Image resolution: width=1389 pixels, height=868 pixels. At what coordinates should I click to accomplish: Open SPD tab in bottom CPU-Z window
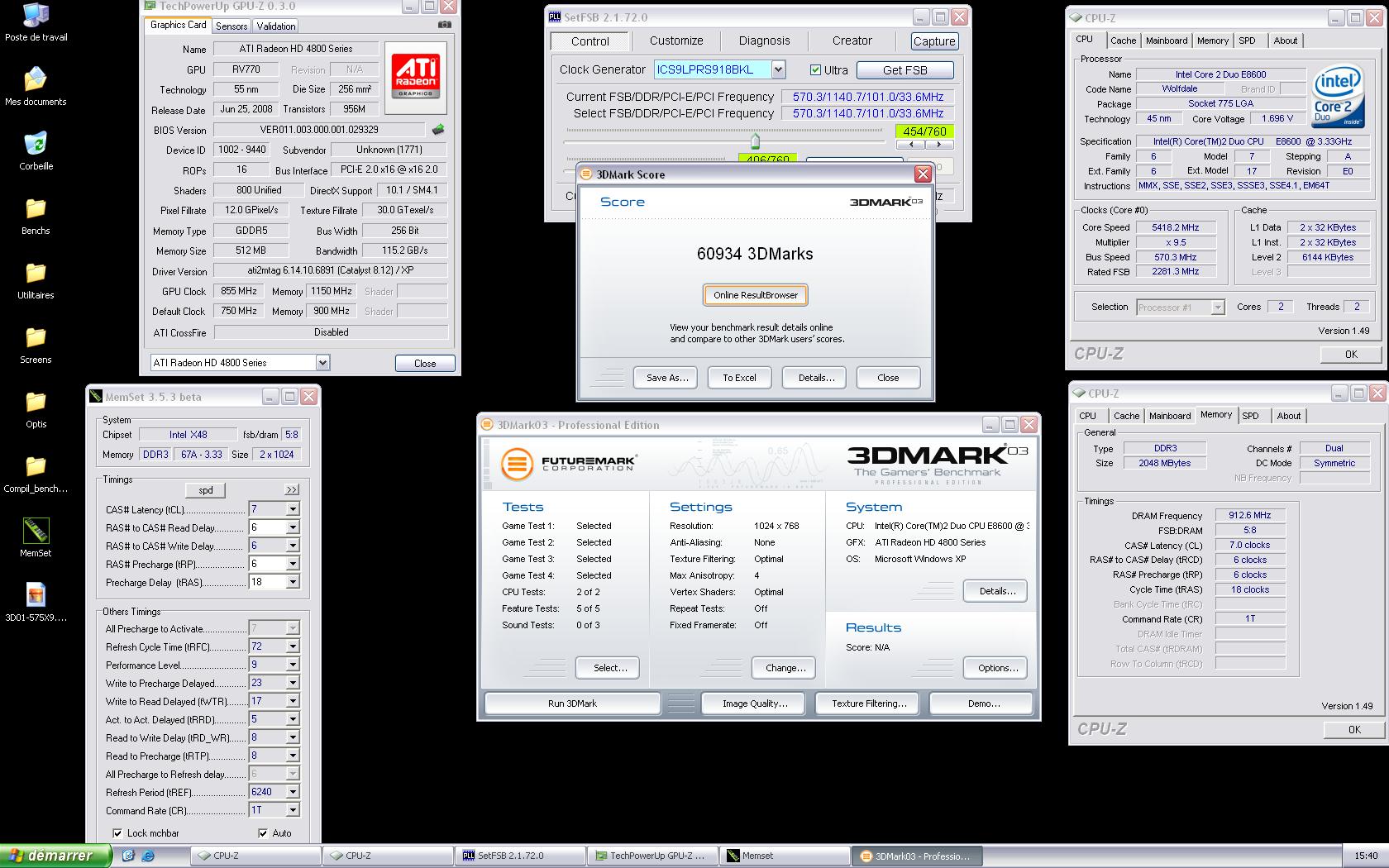tap(1250, 416)
